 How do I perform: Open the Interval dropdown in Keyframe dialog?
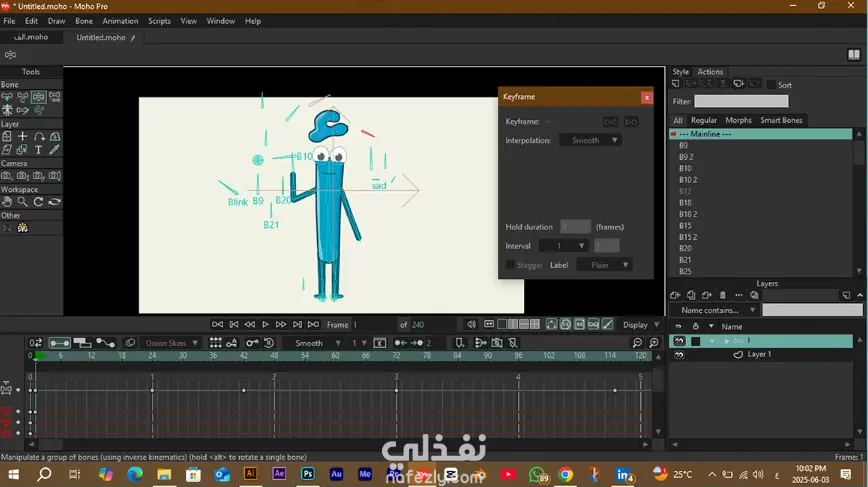tap(563, 246)
